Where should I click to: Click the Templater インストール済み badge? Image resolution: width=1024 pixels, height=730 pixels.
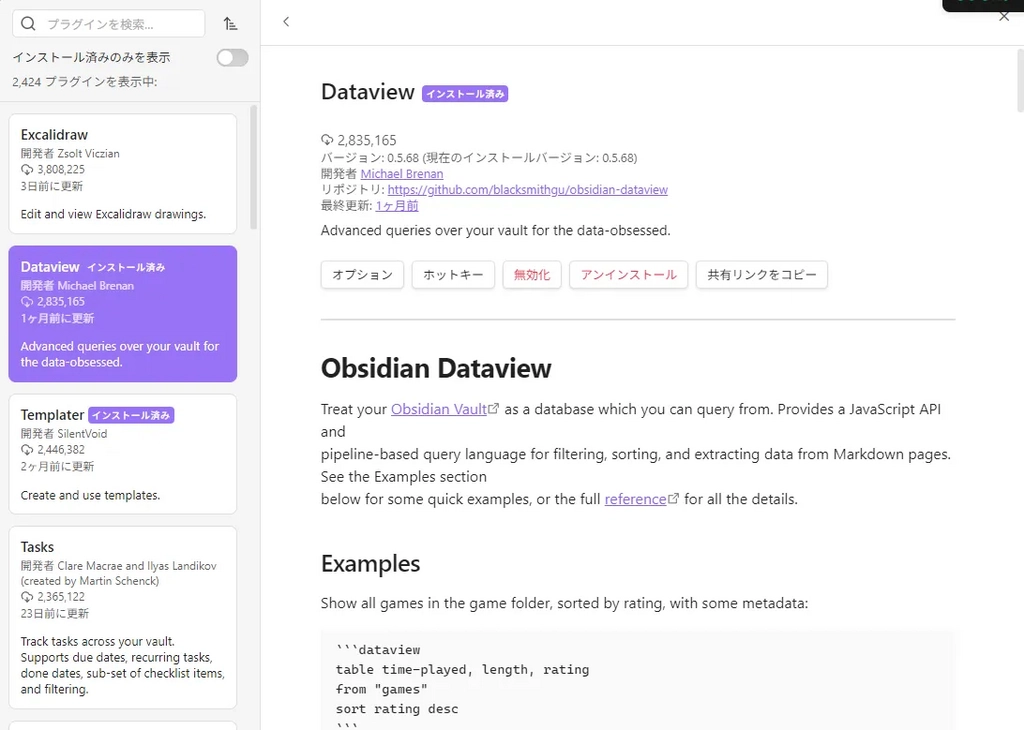click(131, 415)
